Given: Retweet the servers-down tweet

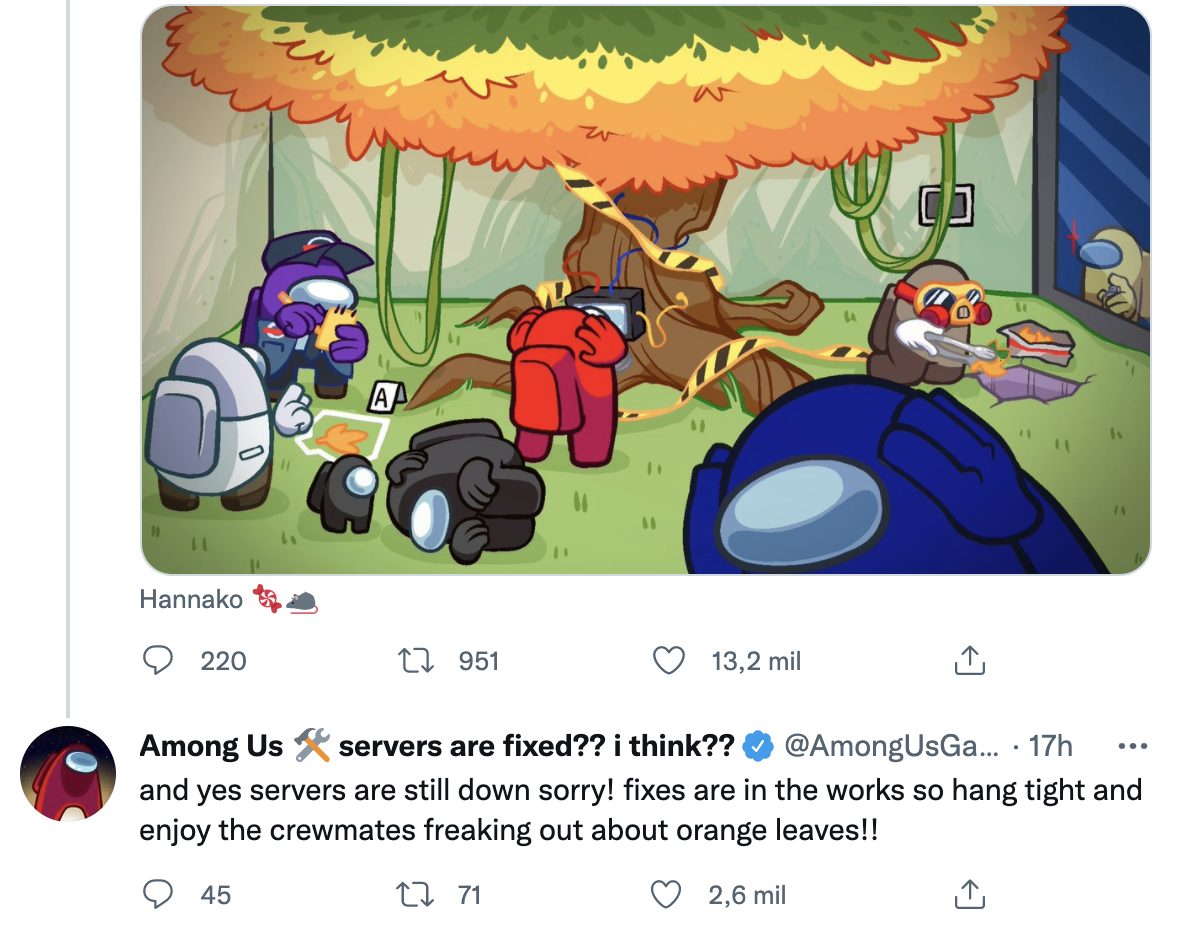Looking at the screenshot, I should (411, 894).
